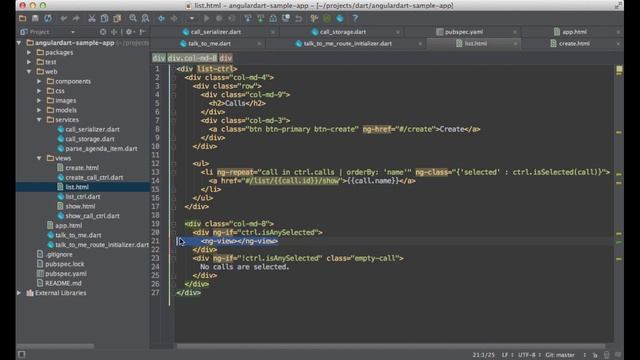The width and height of the screenshot is (640, 360).
Task: Switch to talk_to_me_route_initializer.dart tab
Action: pyautogui.click(x=347, y=44)
